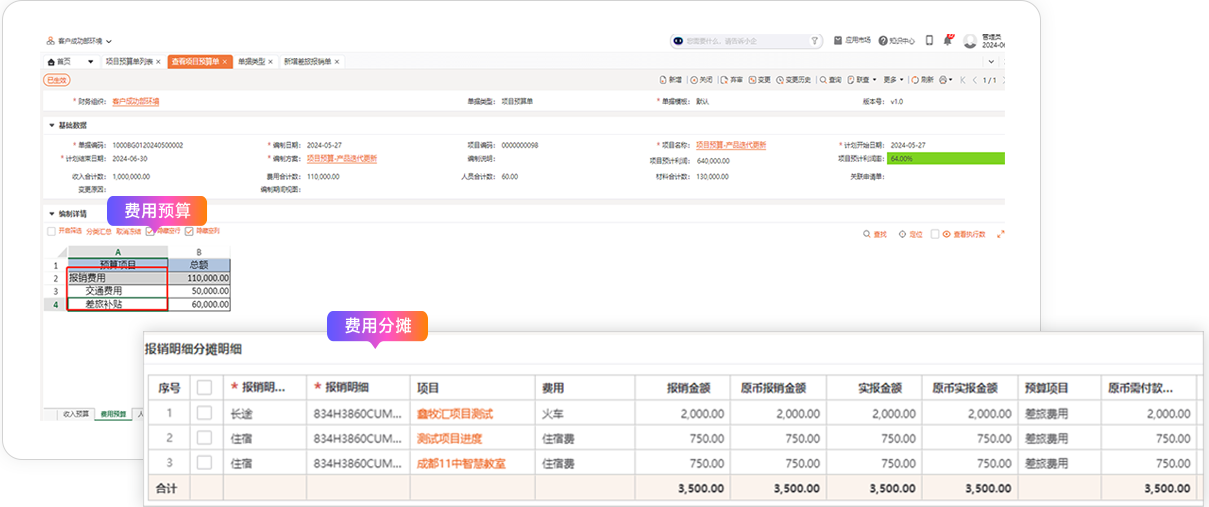Click the mobile phone icon in header

[929, 41]
